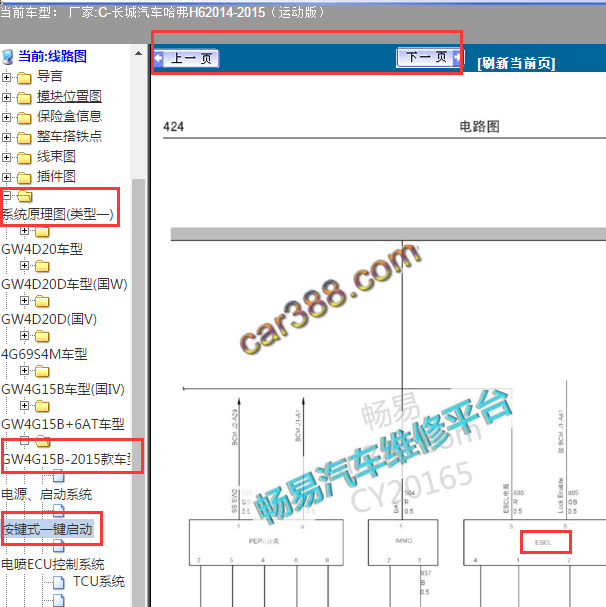This screenshot has height=607, width=606.
Task: Click the tree panel scroll-up arrow
Action: 138,53
